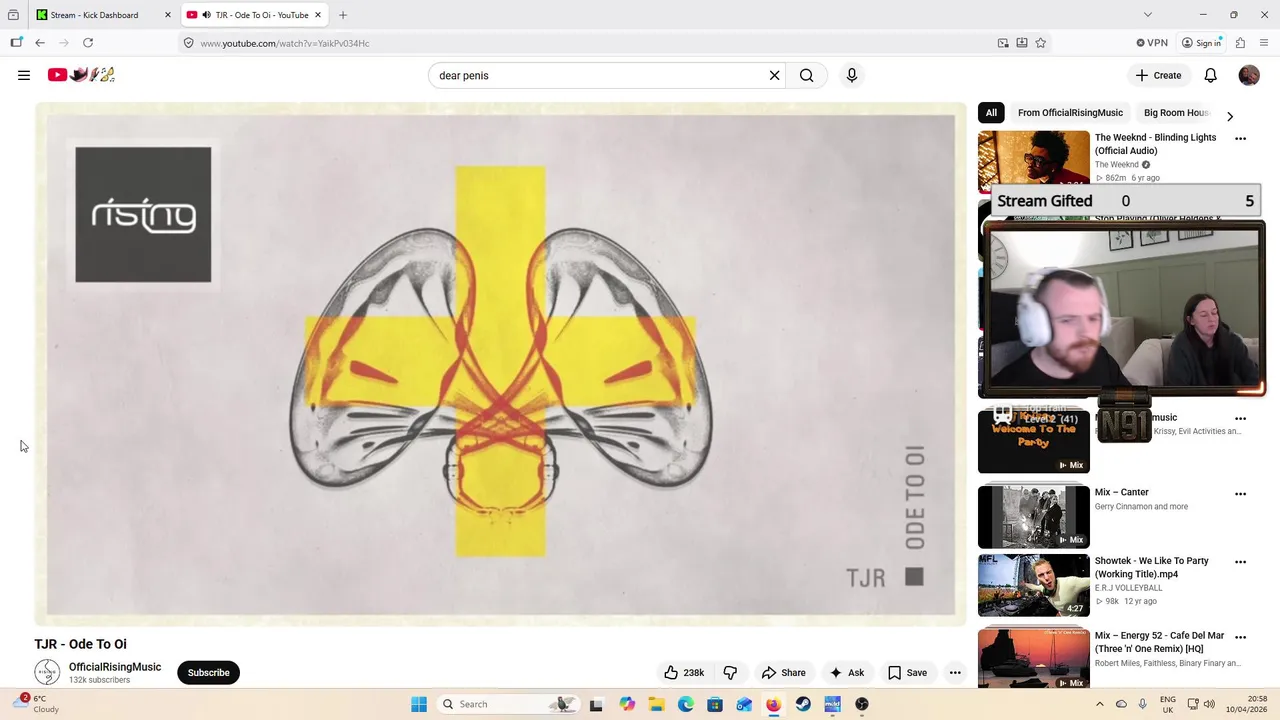Bookmark this page with star icon
This screenshot has height=720, width=1280.
coord(1041,43)
